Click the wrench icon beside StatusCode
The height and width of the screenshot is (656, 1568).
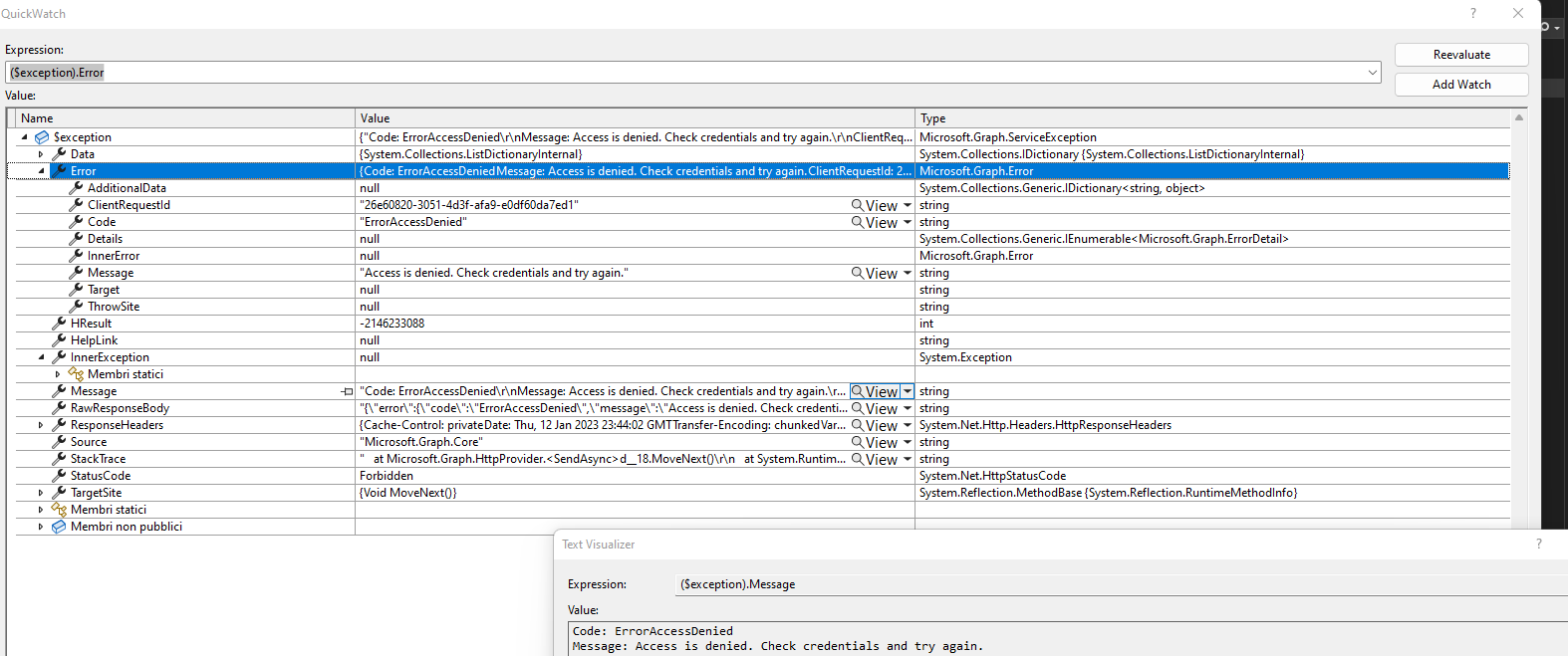[59, 476]
